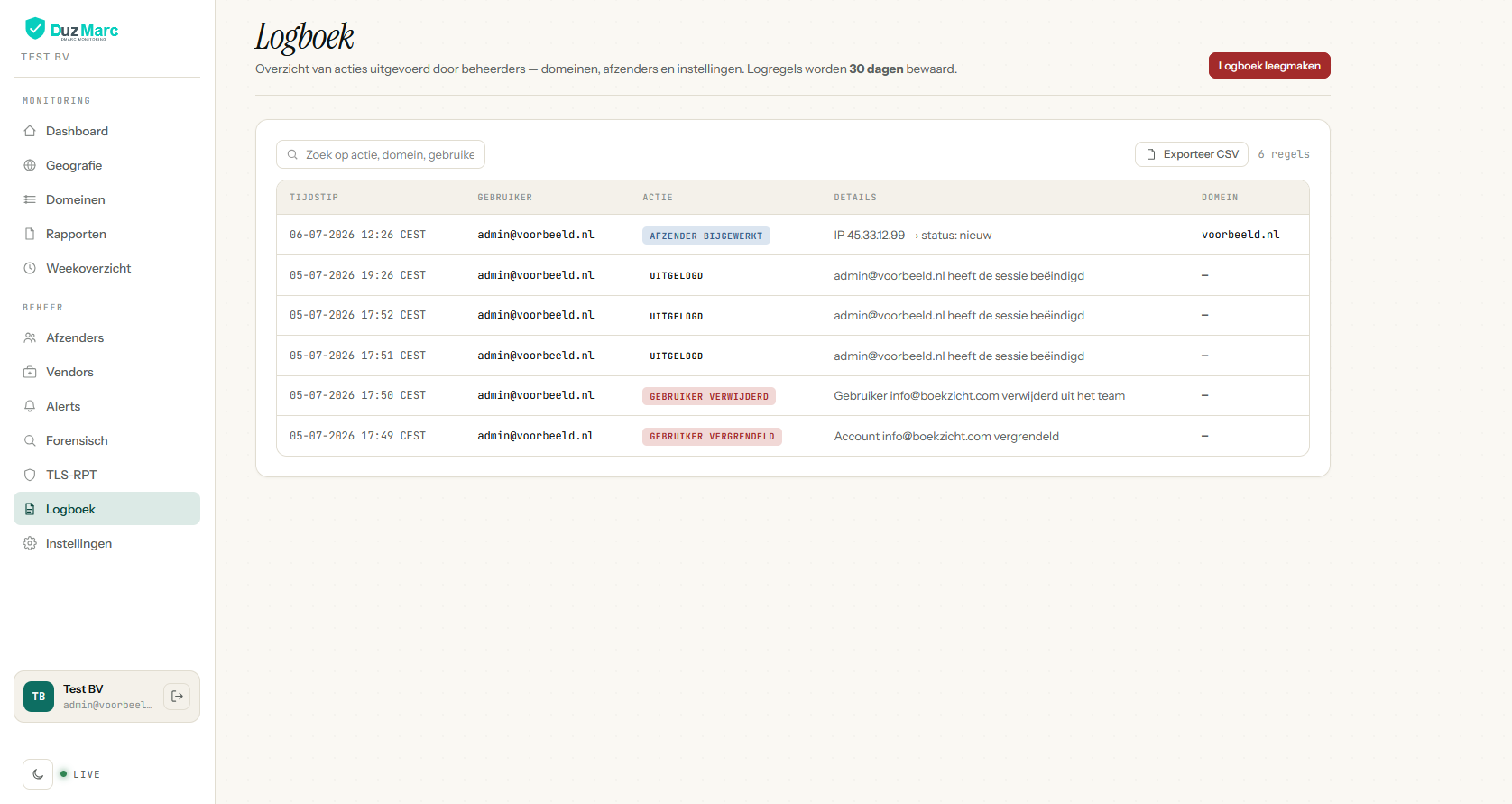This screenshot has width=1512, height=804.
Task: Click admin@voorbeeld.nl in the 12:26 row
Action: (x=536, y=235)
